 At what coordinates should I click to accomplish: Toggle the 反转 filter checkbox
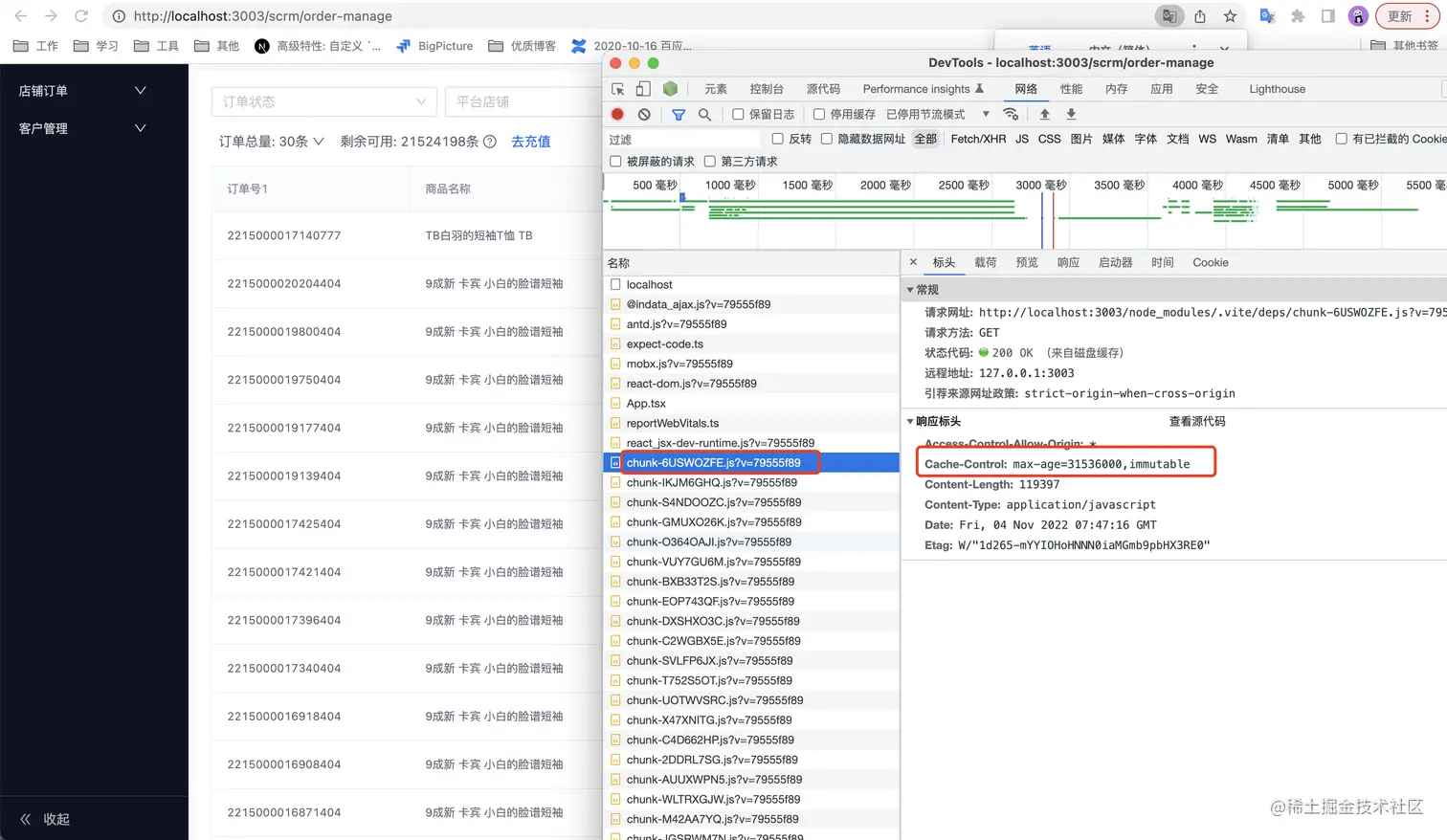tap(777, 139)
